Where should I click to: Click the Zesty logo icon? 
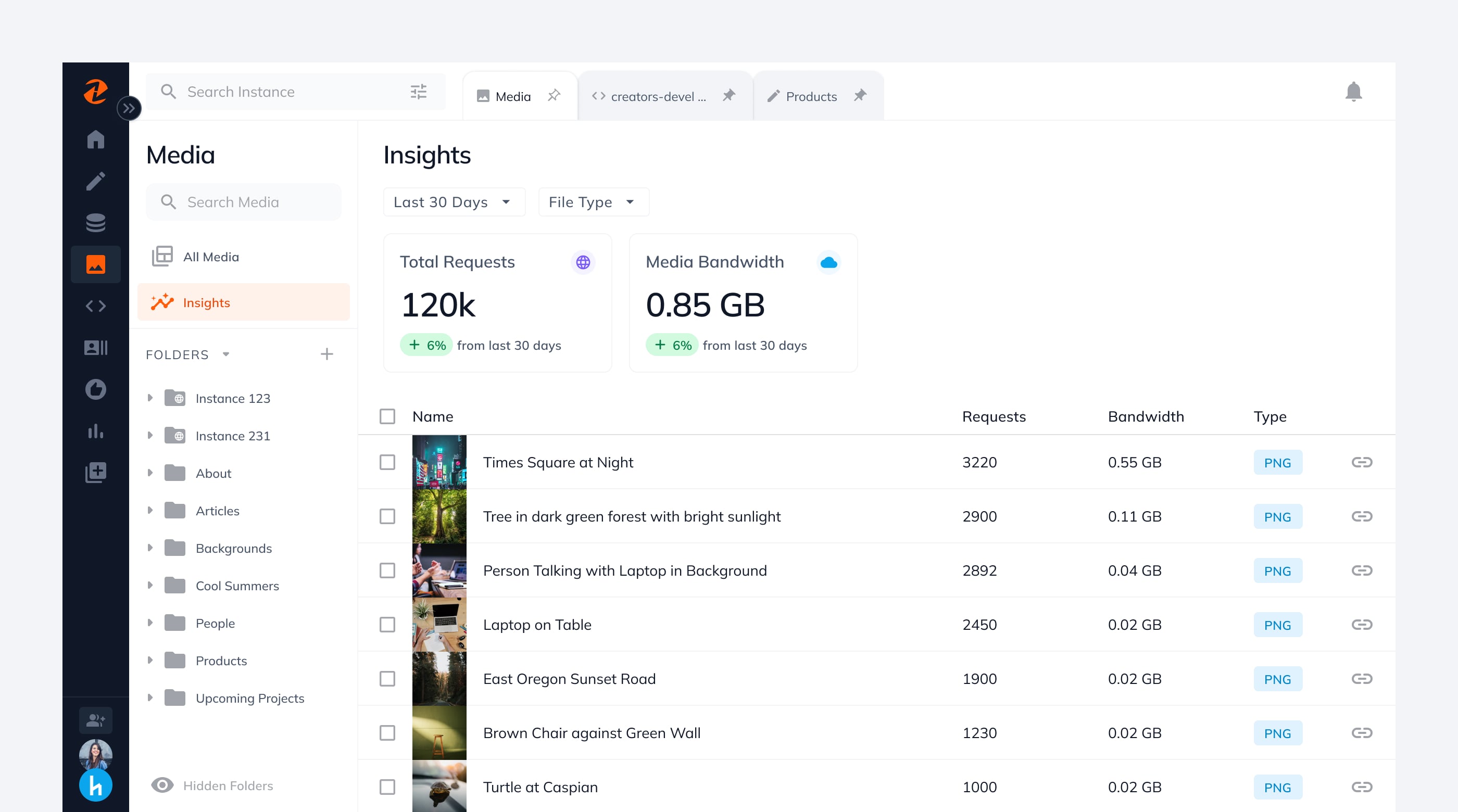click(x=96, y=92)
